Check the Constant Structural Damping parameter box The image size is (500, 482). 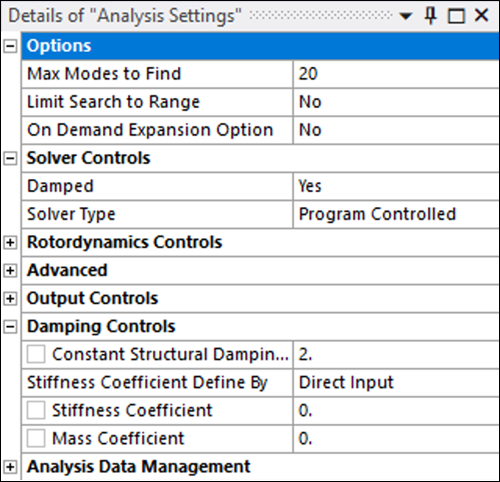36,354
